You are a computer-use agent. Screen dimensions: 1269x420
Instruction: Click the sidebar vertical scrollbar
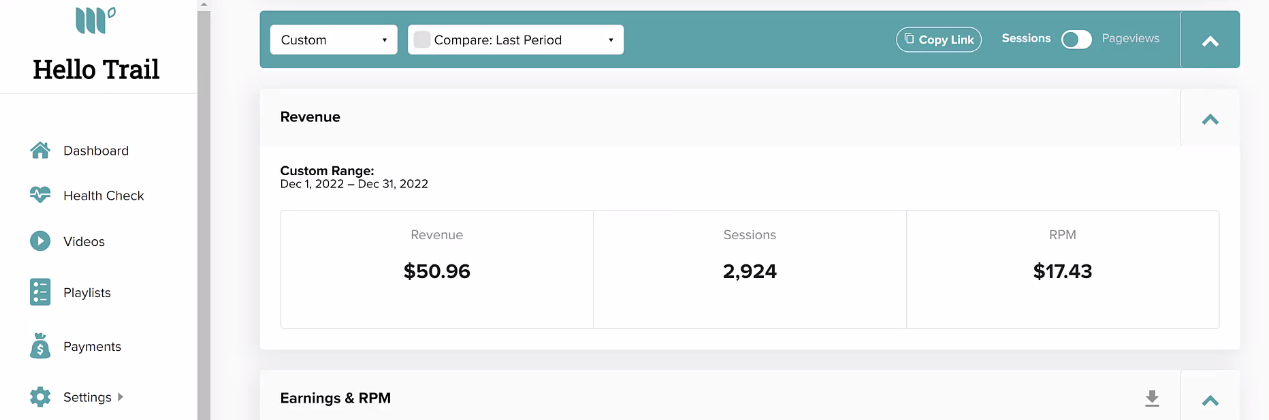(x=204, y=210)
